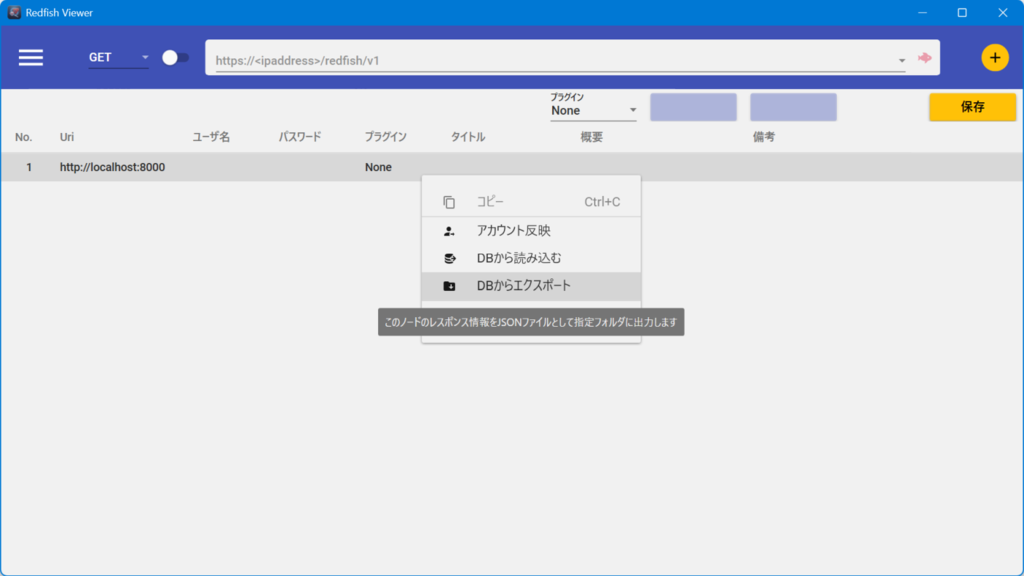The image size is (1024, 576).
Task: Click the None plugin cell in row 1
Action: point(378,167)
